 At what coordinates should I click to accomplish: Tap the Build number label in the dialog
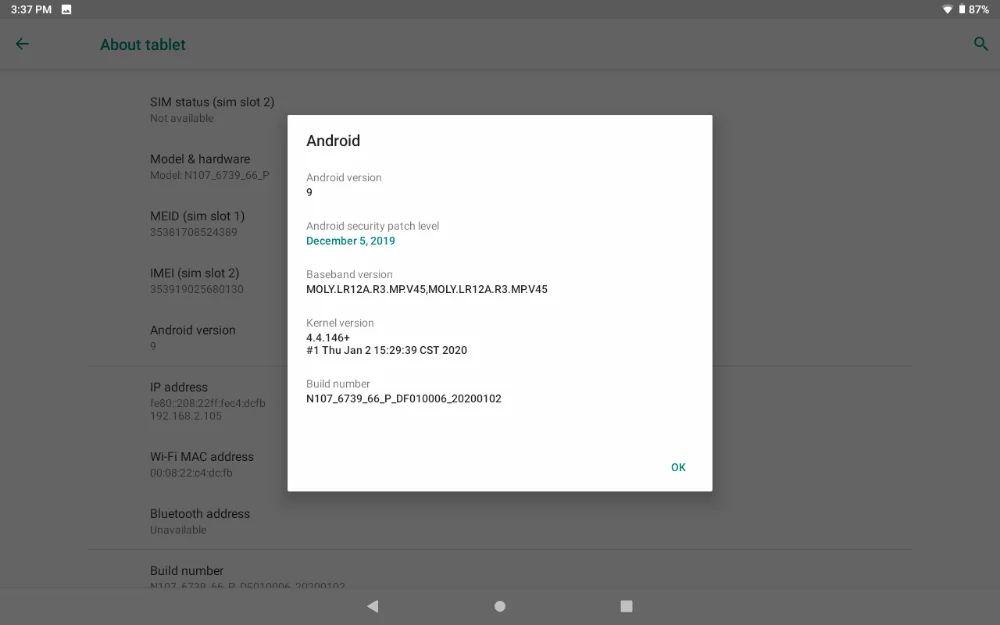click(338, 384)
